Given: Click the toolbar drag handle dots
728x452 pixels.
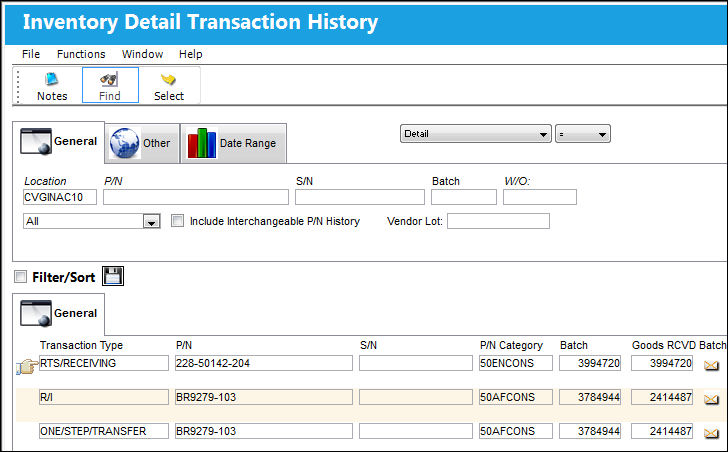Looking at the screenshot, I should coord(18,86).
